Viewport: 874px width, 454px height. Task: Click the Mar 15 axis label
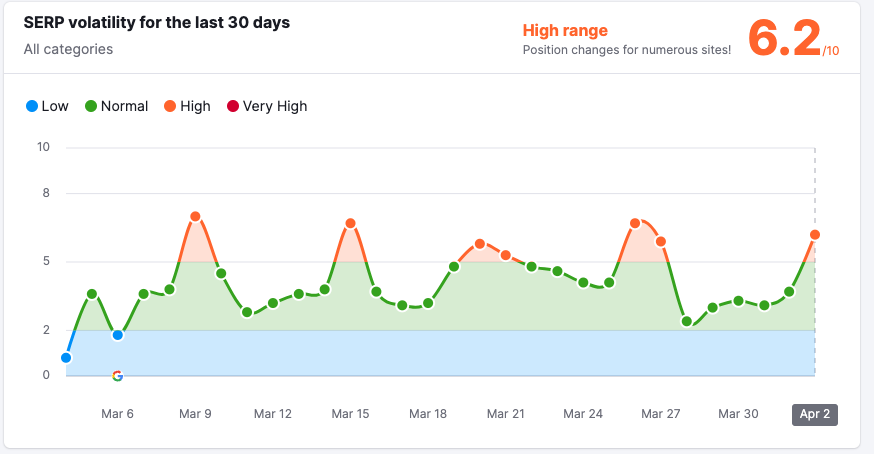350,414
